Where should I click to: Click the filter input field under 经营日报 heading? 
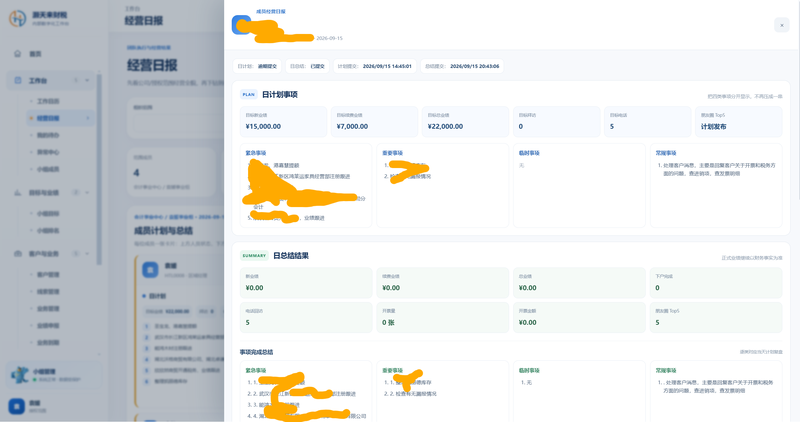coord(178,123)
